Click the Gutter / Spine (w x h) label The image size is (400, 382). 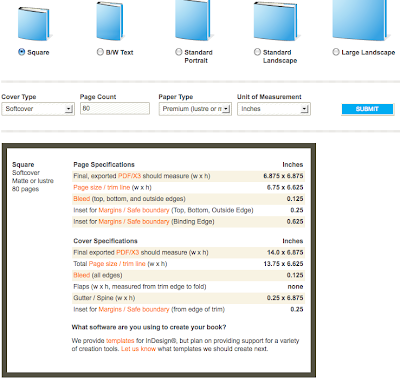coord(104,298)
